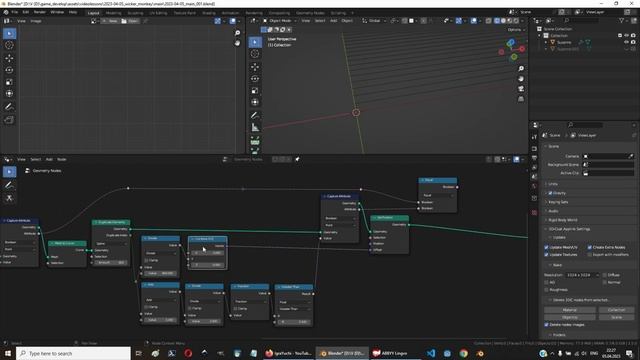The image size is (640, 360).
Task: Open the node editor Add menu
Action: coord(49,159)
